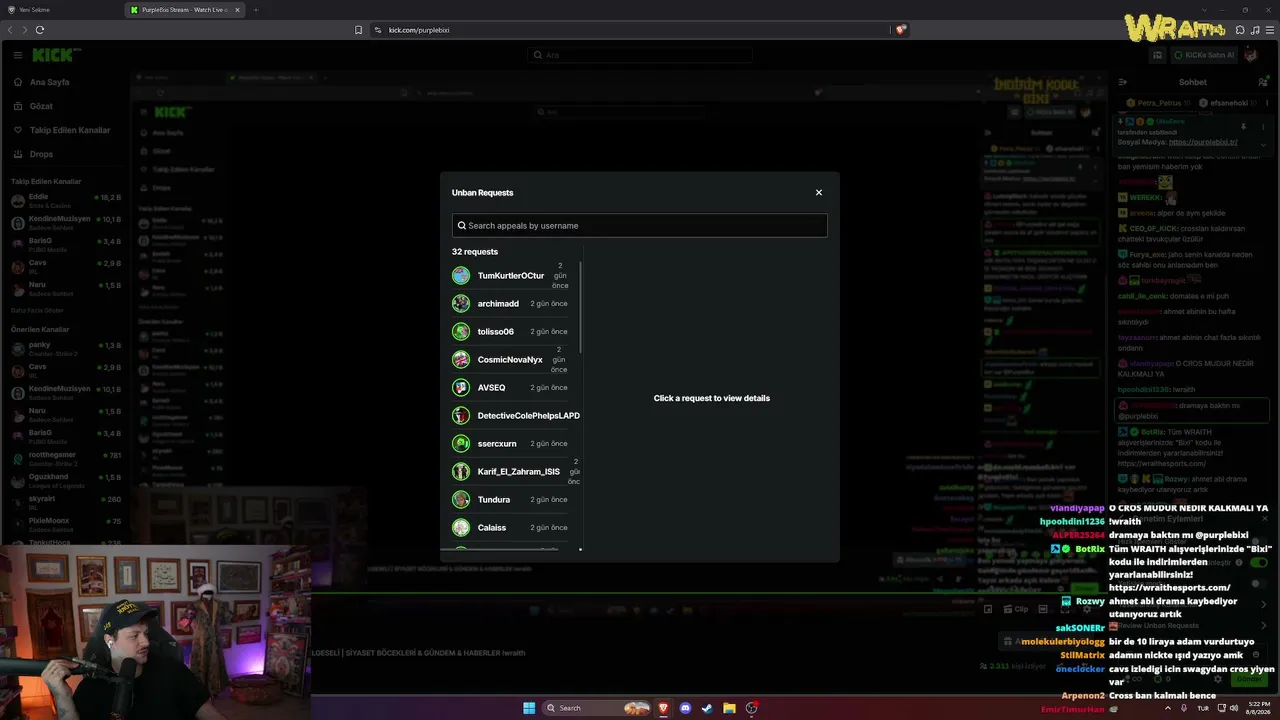Click the Windows taskbar Search box
1280x720 pixels.
[x=596, y=708]
